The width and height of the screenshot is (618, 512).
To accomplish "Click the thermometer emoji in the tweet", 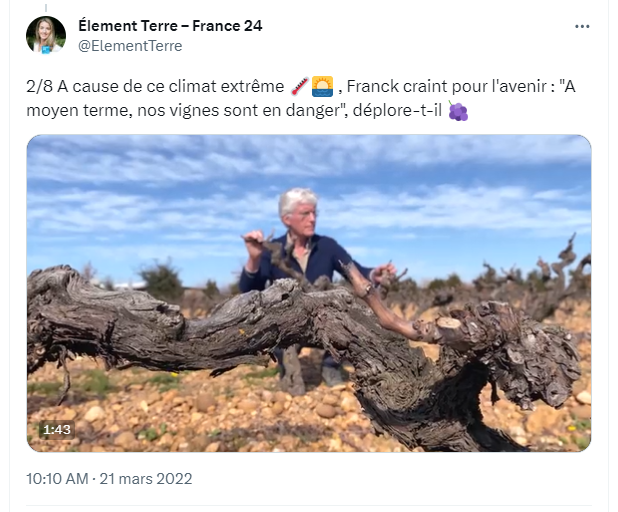I will [x=300, y=86].
